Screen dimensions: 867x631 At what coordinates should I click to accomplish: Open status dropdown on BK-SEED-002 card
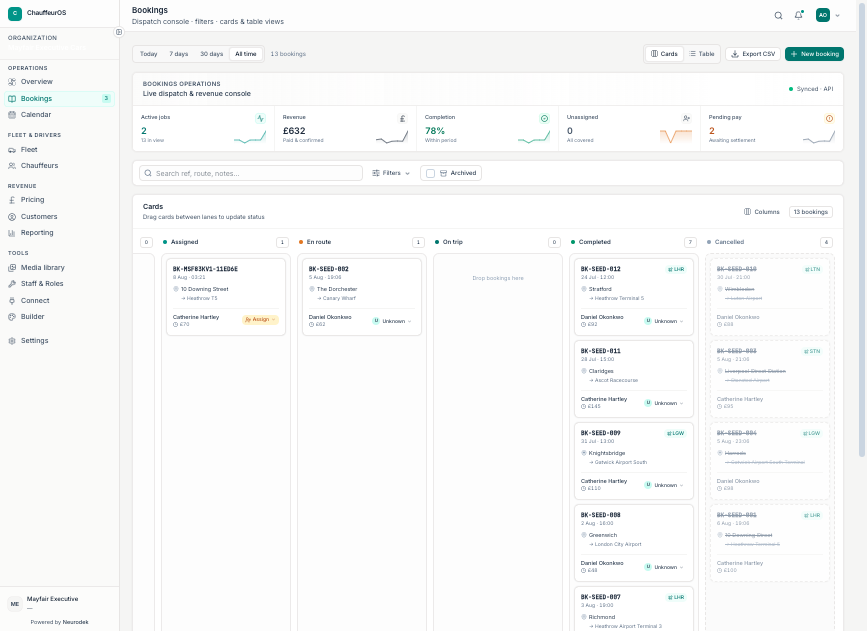[391, 321]
